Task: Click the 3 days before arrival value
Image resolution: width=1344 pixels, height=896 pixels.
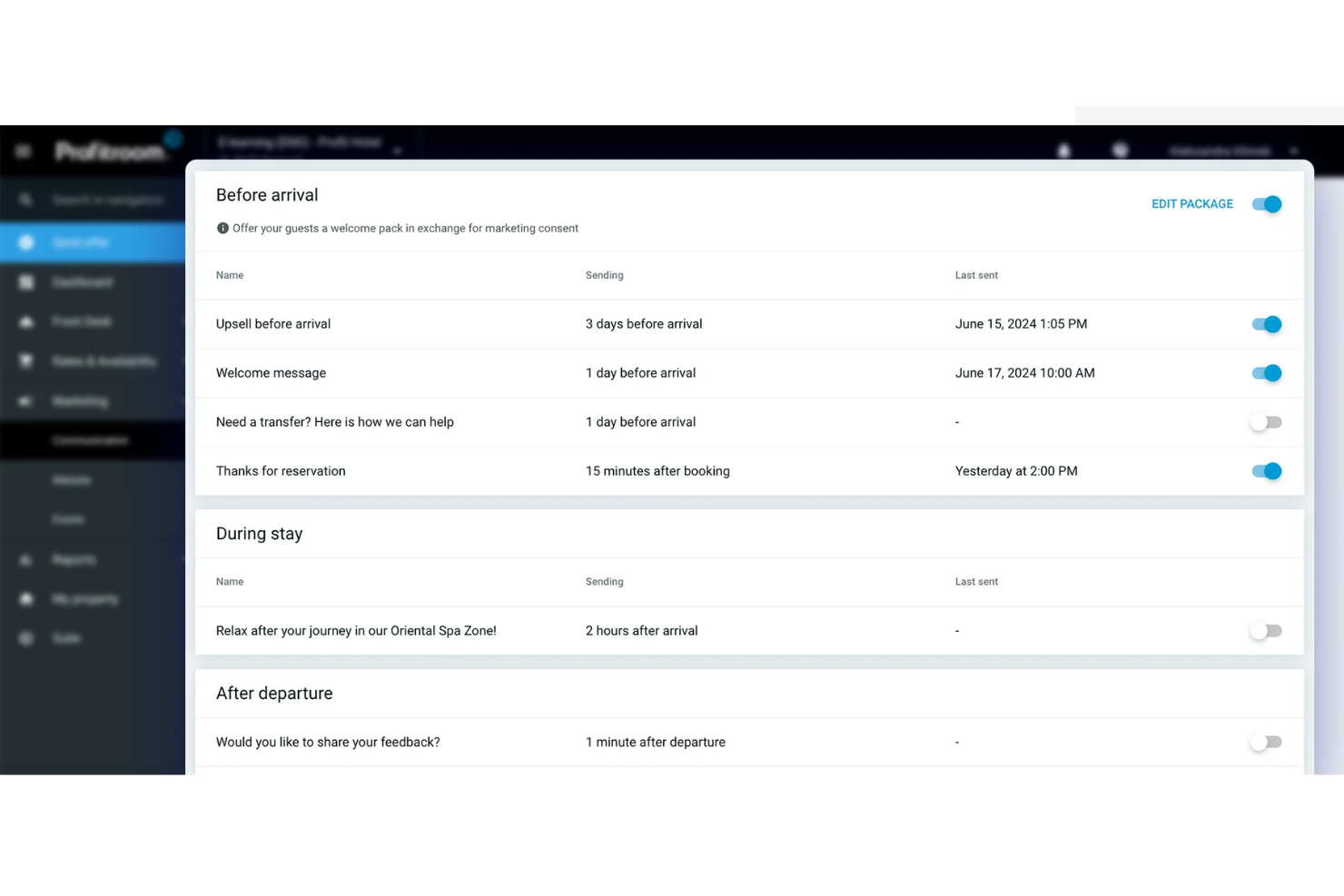Action: 644,324
